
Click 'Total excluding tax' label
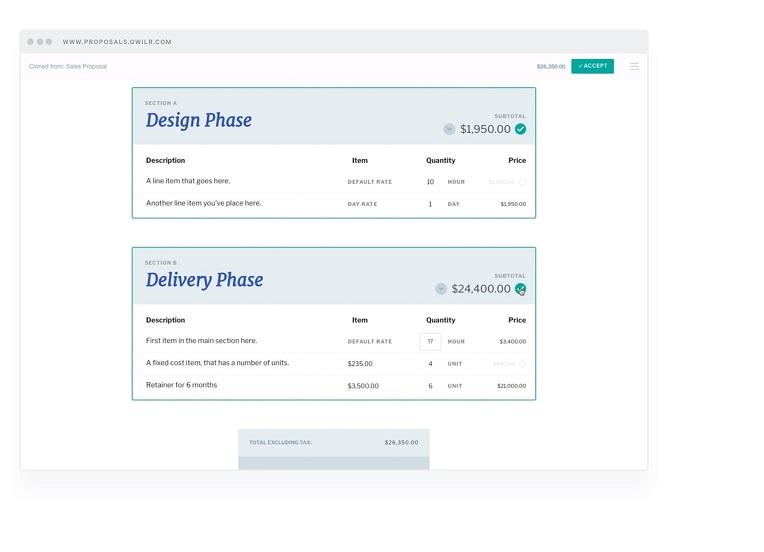point(280,442)
